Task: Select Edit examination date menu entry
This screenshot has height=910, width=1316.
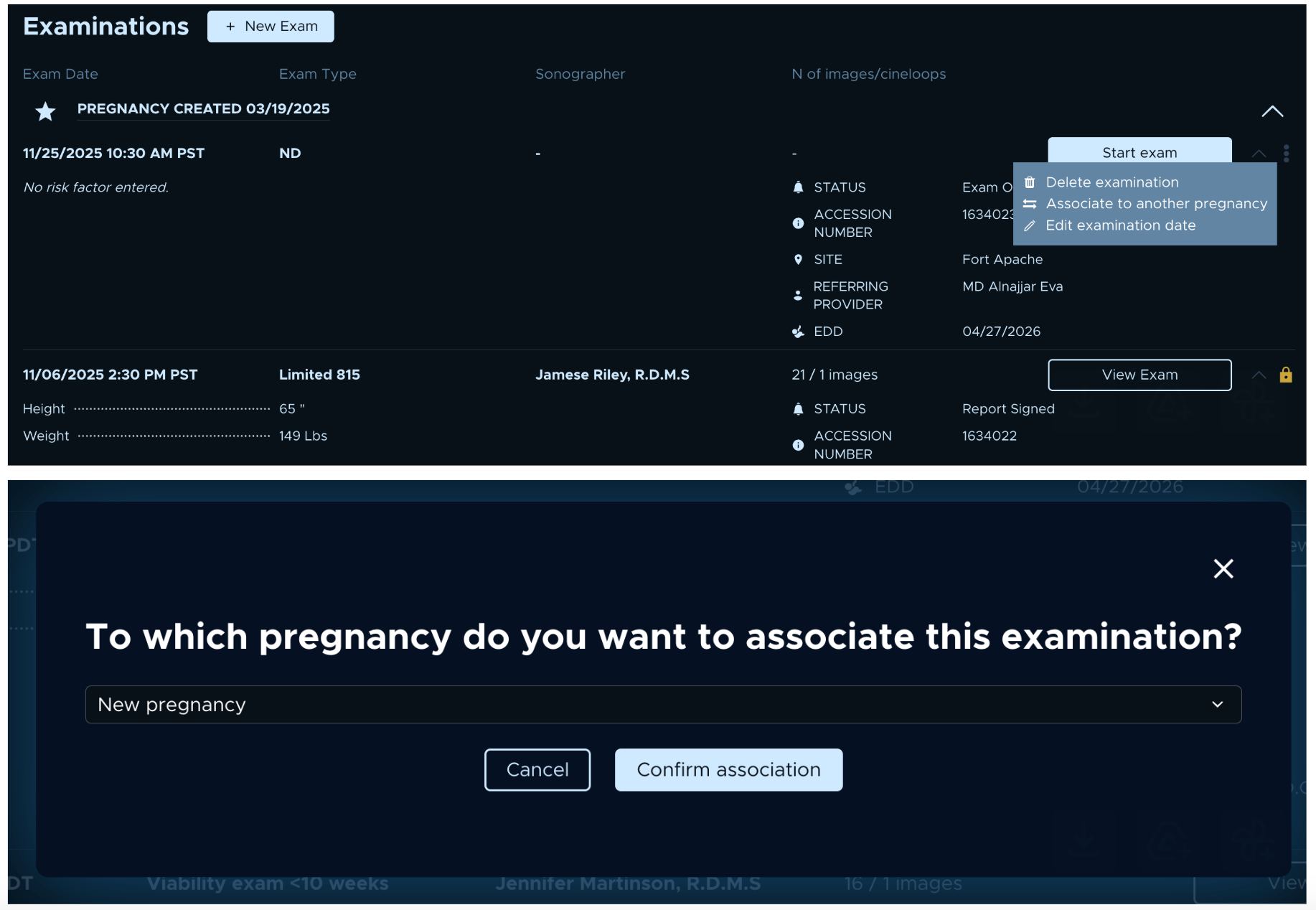Action: tap(1120, 225)
